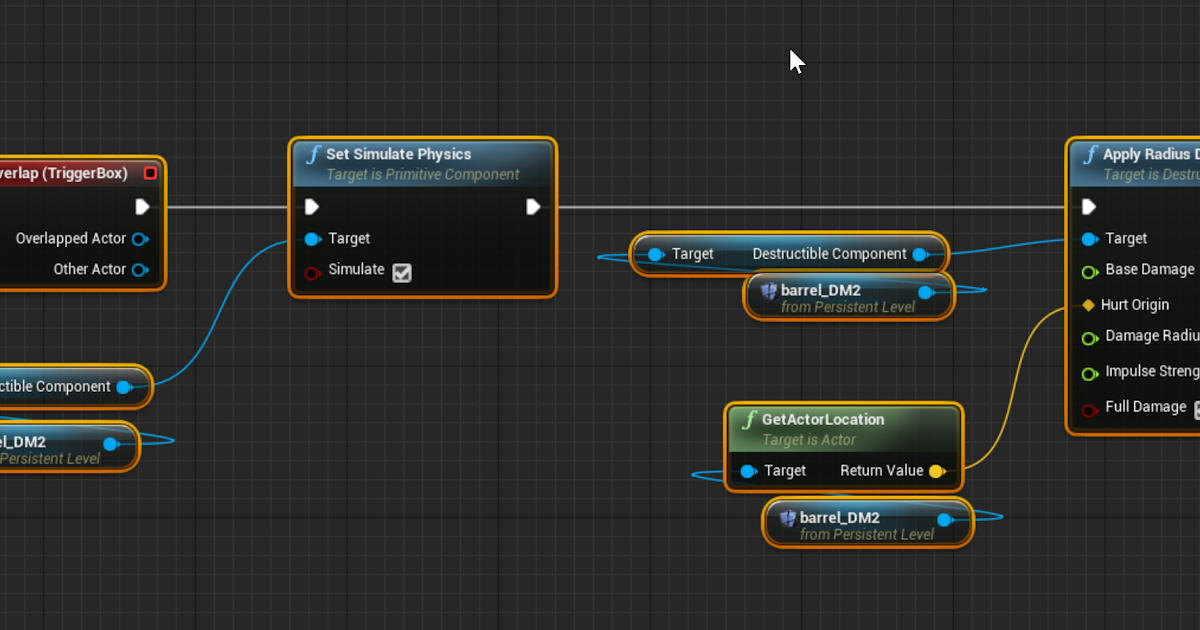Enable the Full Damage checkbox
Viewport: 1200px width, 630px height.
pos(1195,407)
